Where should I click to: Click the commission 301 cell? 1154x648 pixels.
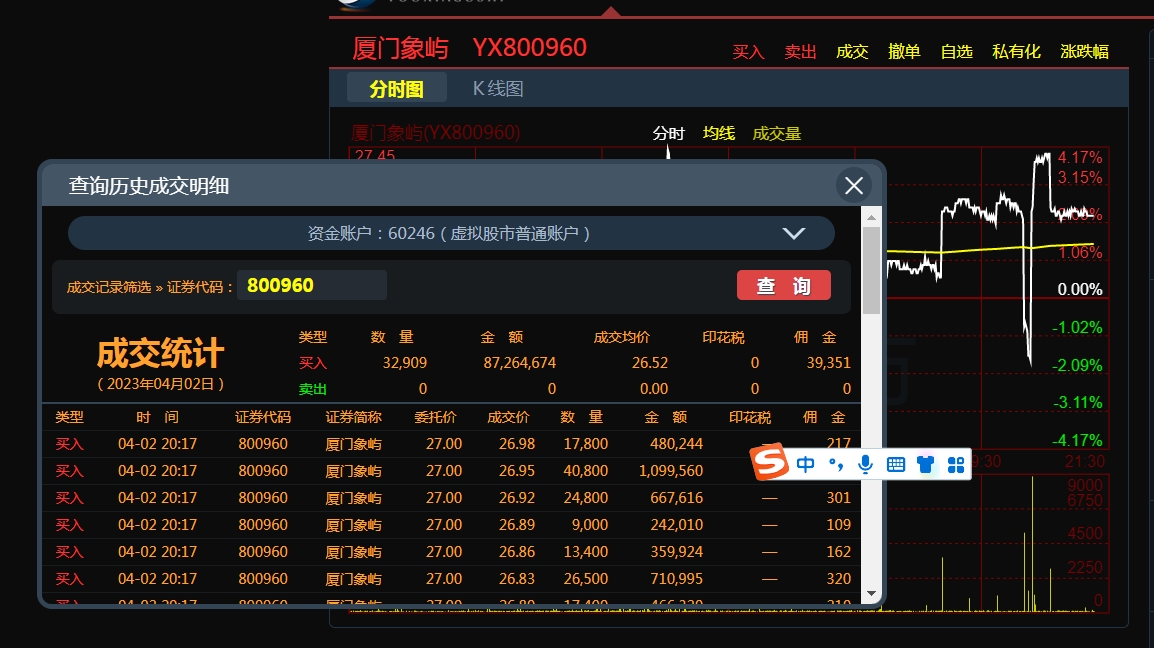pos(838,498)
